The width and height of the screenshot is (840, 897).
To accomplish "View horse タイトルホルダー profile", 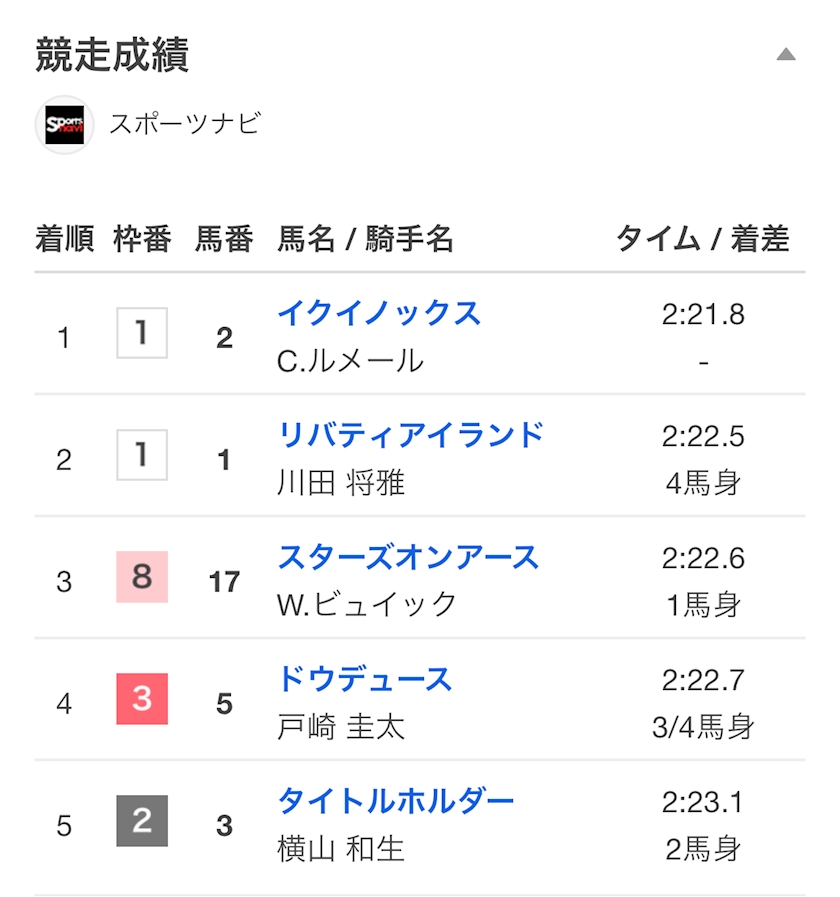I will click(396, 801).
